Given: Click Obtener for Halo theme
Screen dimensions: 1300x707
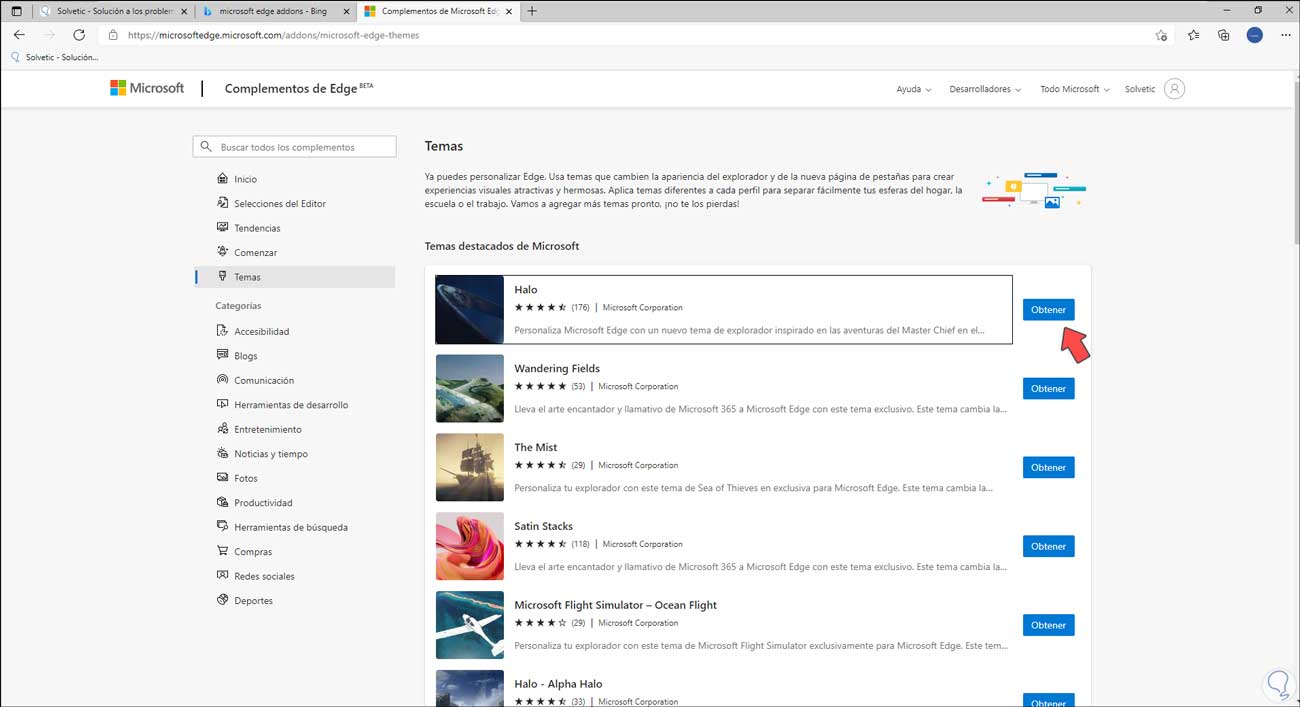Looking at the screenshot, I should [x=1048, y=310].
